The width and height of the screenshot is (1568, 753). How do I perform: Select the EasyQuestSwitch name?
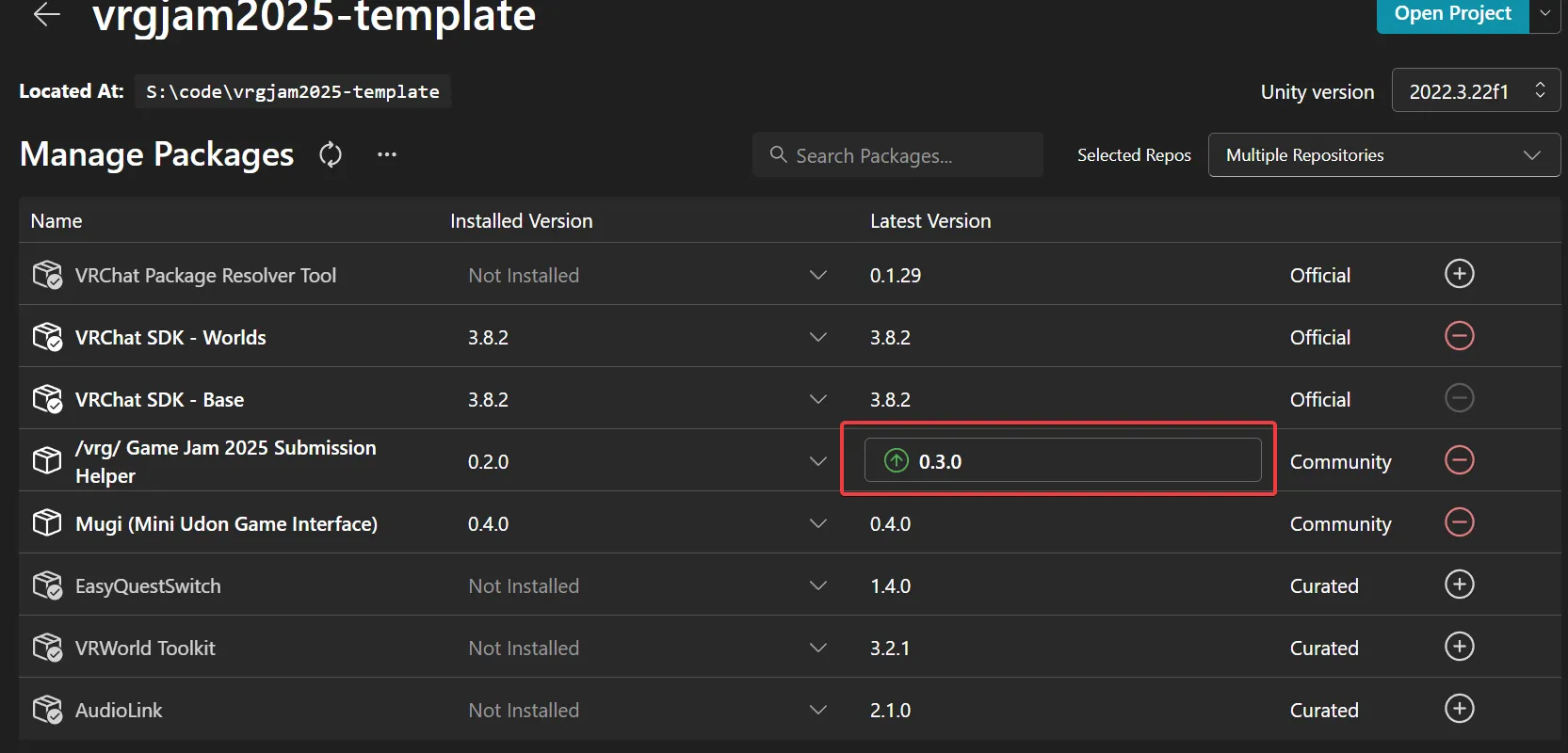(148, 585)
